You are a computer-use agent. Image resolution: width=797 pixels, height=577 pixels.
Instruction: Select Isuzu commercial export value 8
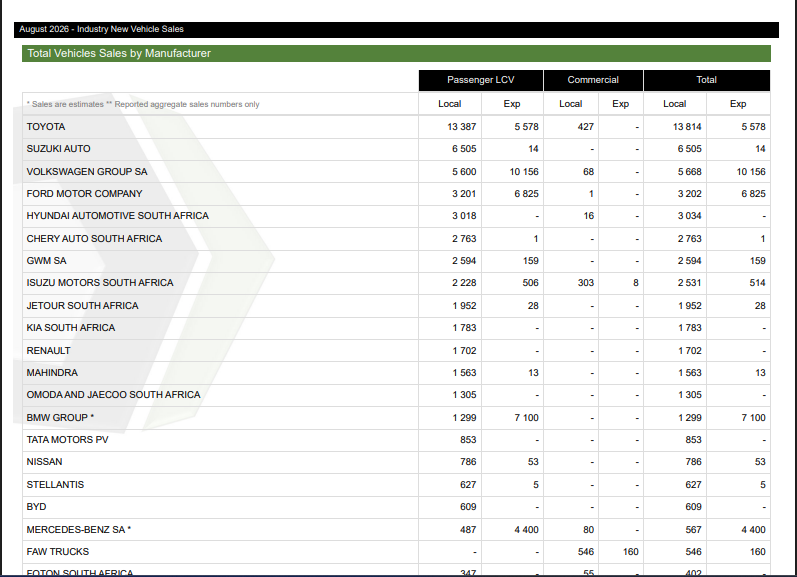(x=635, y=283)
